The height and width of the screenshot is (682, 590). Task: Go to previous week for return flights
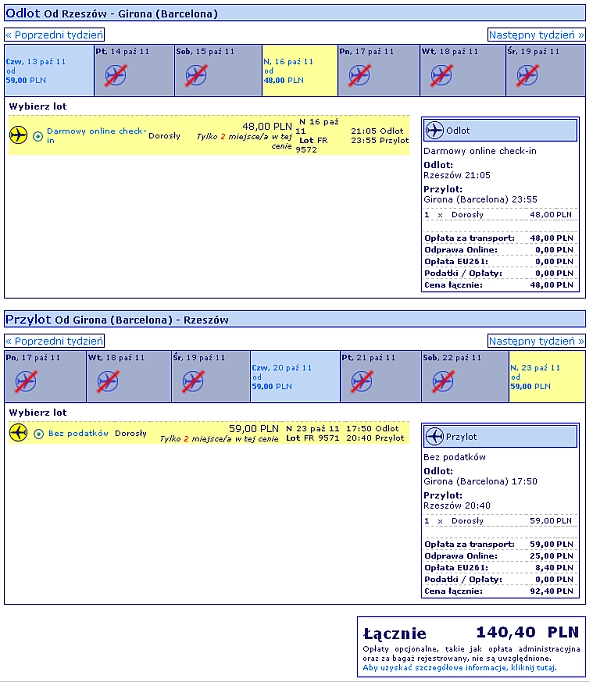[x=54, y=341]
